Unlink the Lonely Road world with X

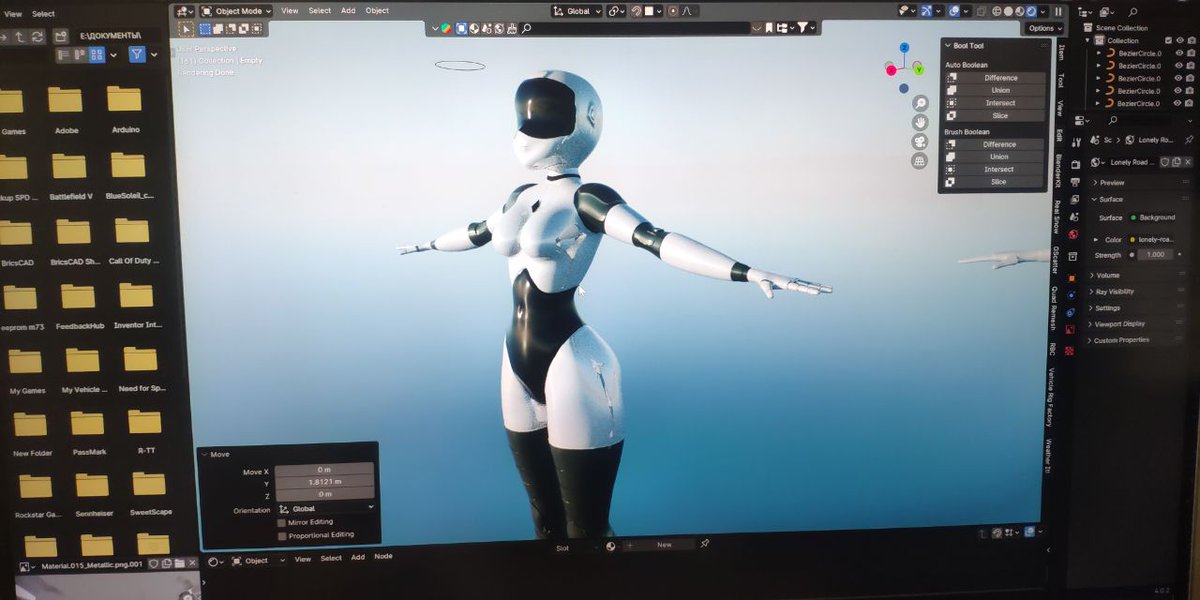1188,162
